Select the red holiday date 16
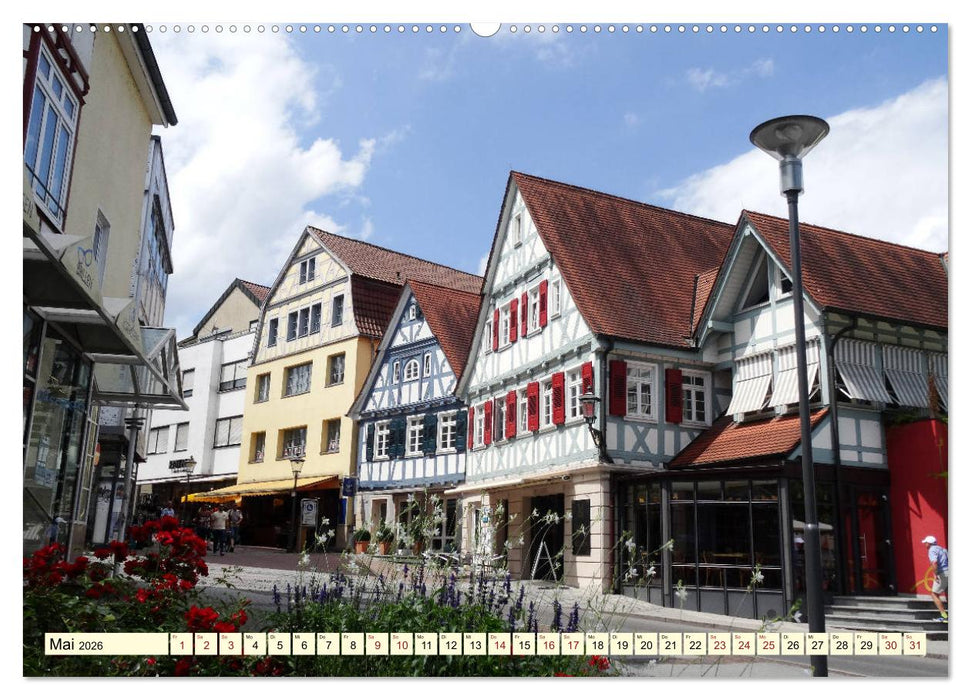 point(548,646)
